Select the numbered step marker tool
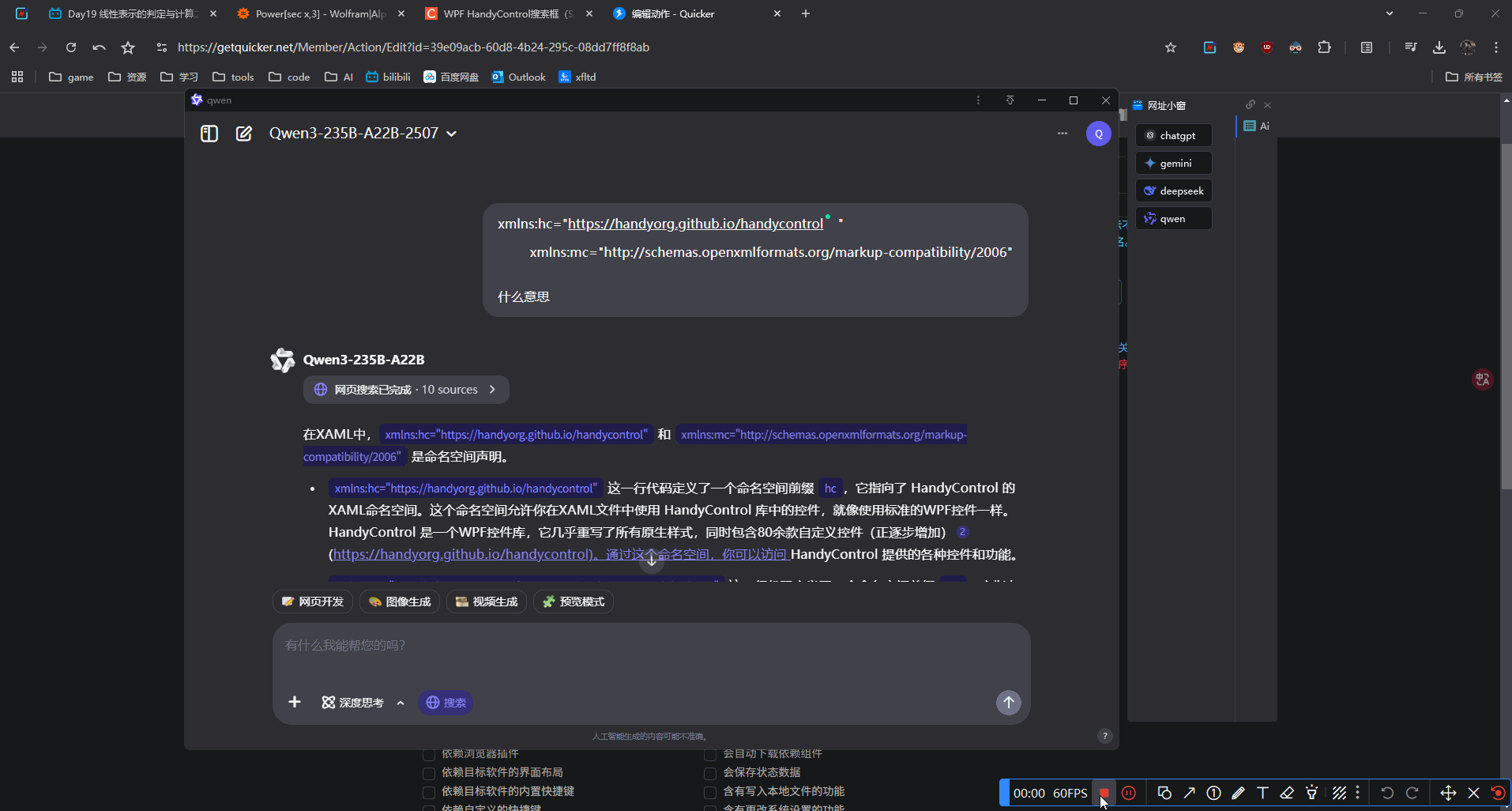 1214,793
